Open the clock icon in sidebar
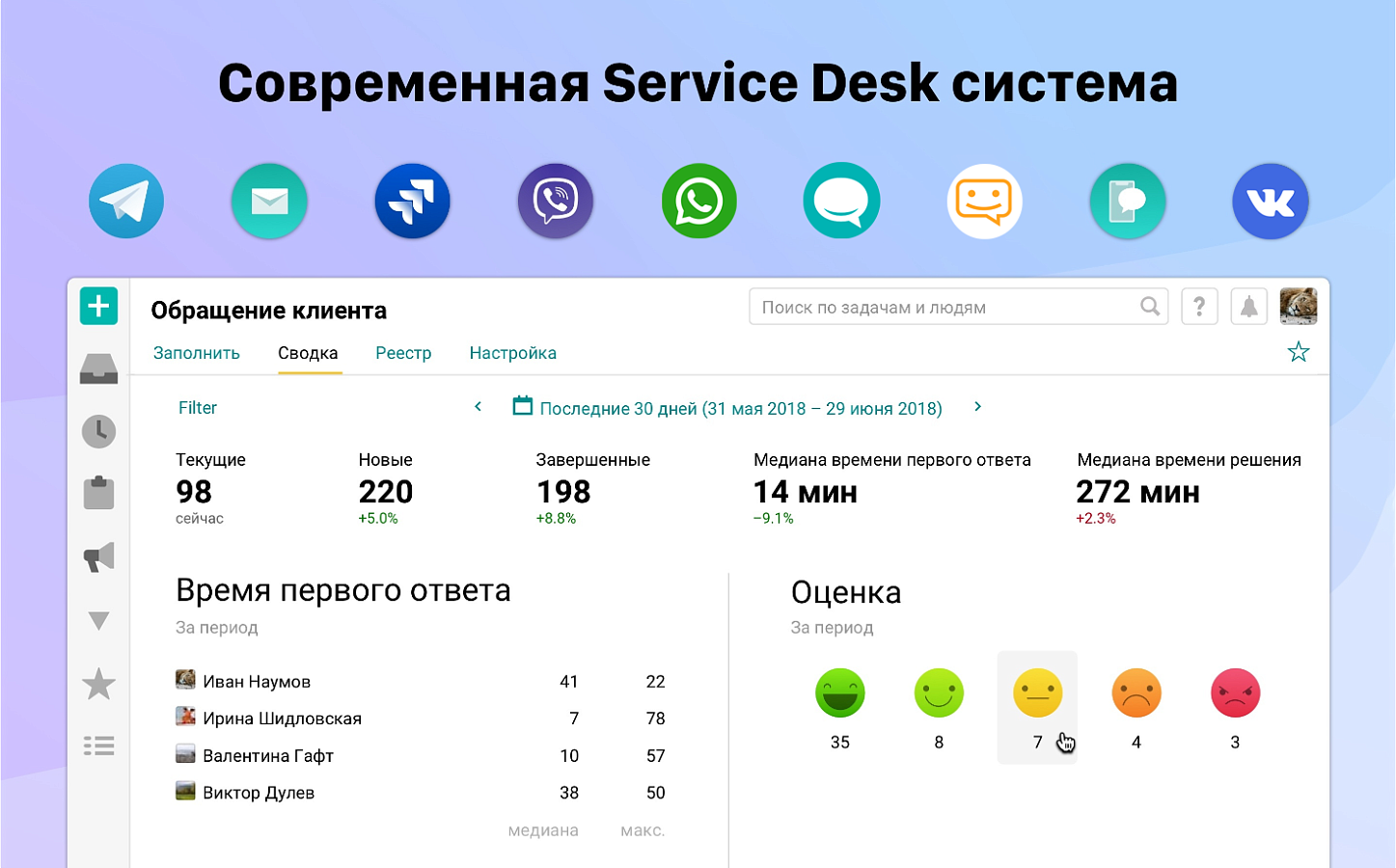 coord(98,431)
